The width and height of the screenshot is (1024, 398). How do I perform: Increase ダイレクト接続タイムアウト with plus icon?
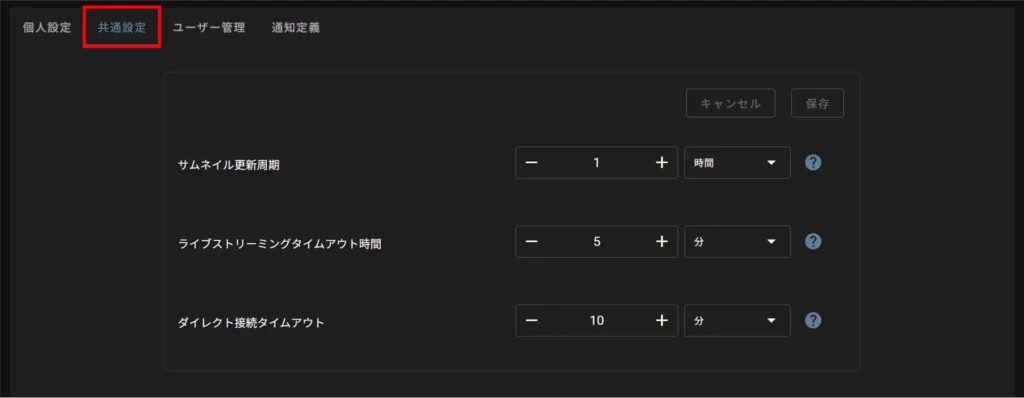point(662,320)
